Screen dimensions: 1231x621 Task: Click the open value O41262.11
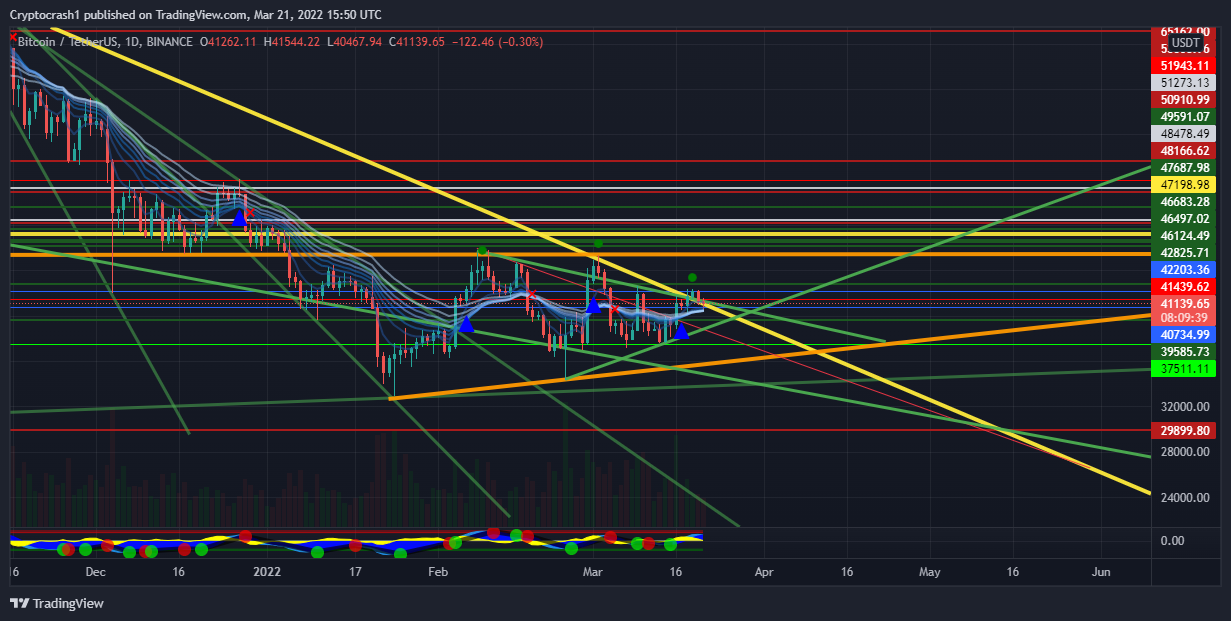pos(228,42)
